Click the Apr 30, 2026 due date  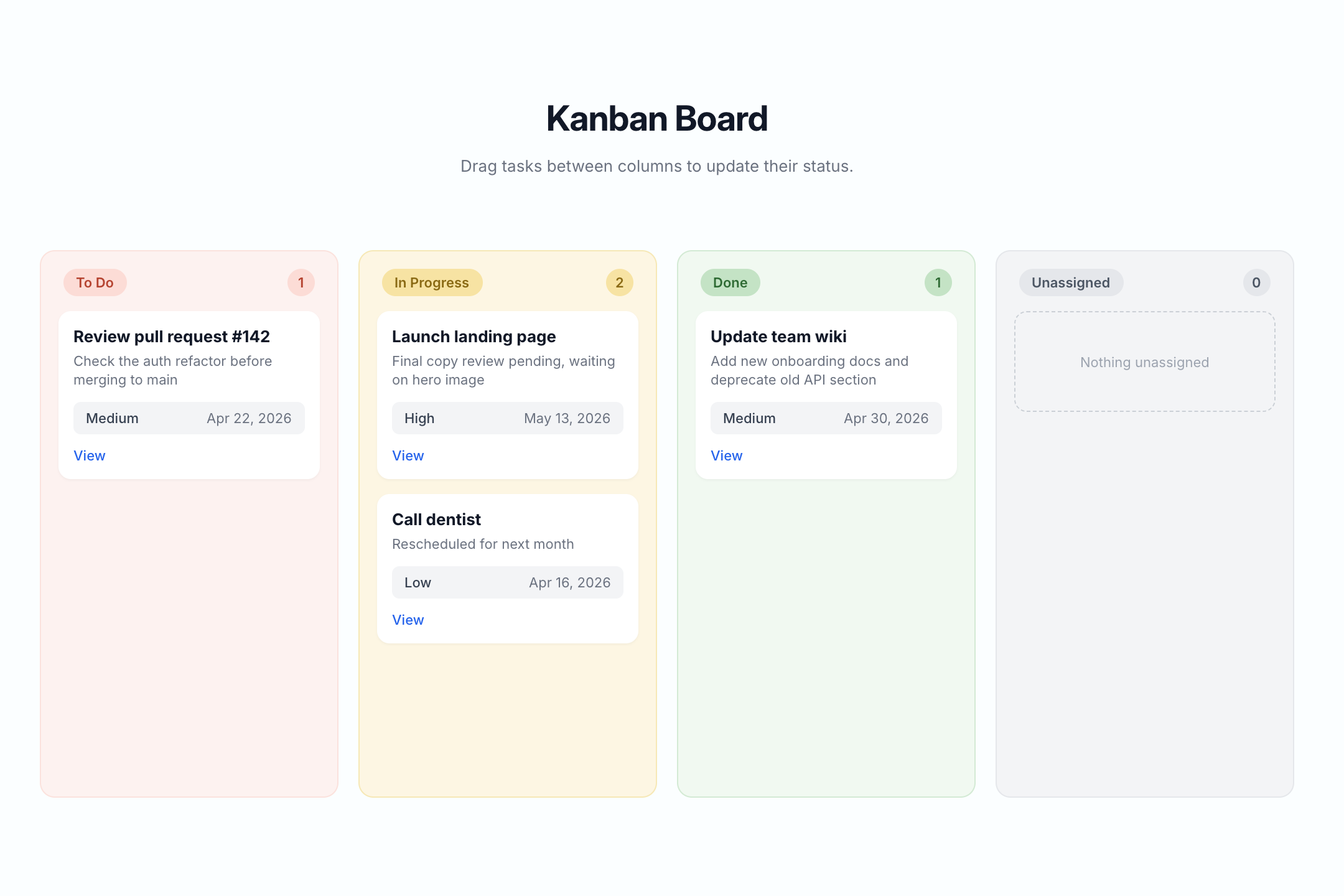click(x=886, y=418)
